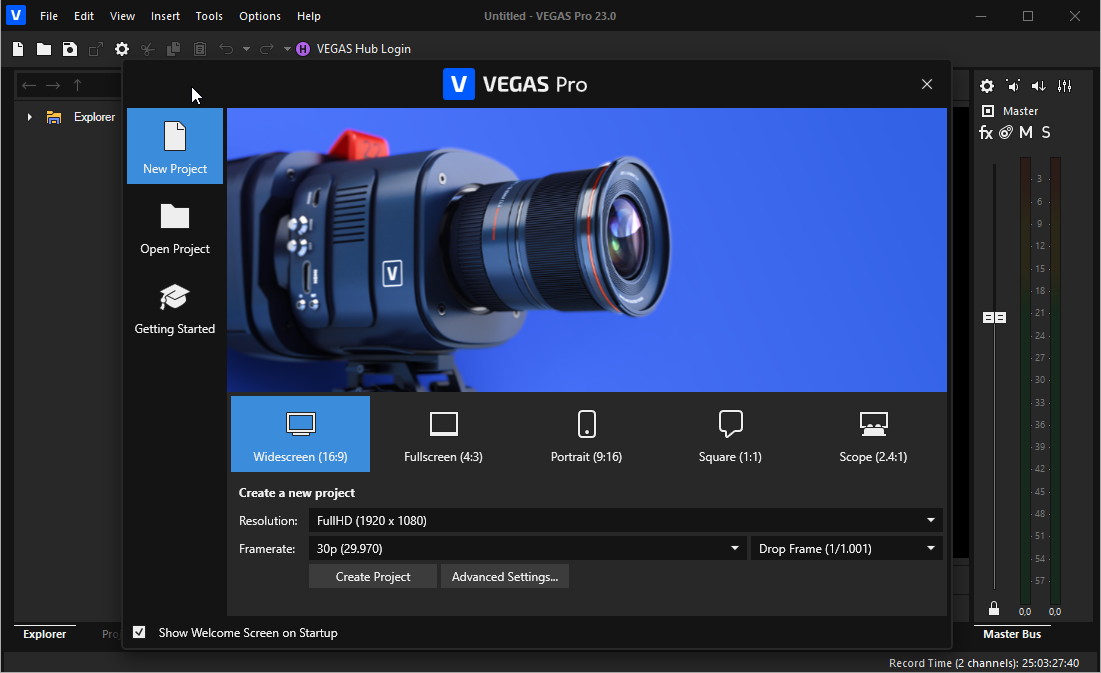Select the Portrait (9:16) format icon
Viewport: 1101px width, 673px height.
[586, 434]
